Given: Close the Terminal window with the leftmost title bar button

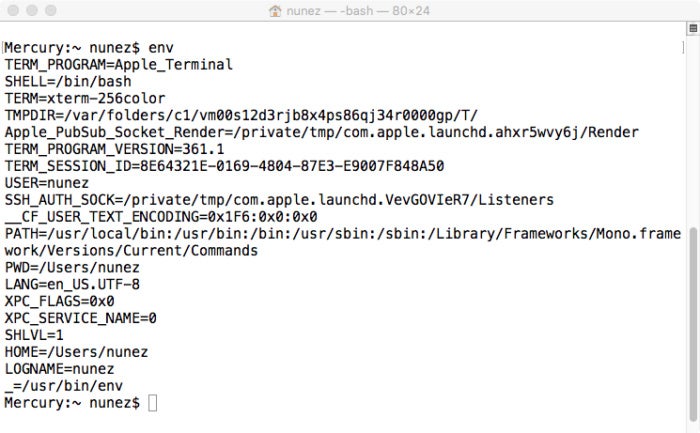Looking at the screenshot, I should pyautogui.click(x=13, y=10).
